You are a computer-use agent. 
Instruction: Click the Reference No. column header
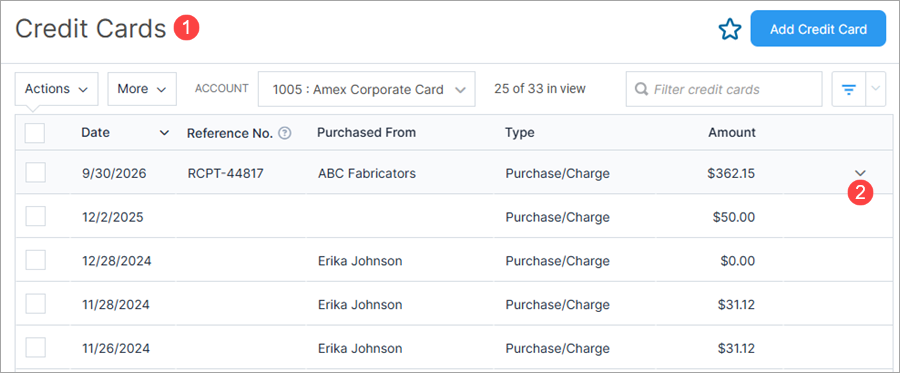click(x=230, y=133)
